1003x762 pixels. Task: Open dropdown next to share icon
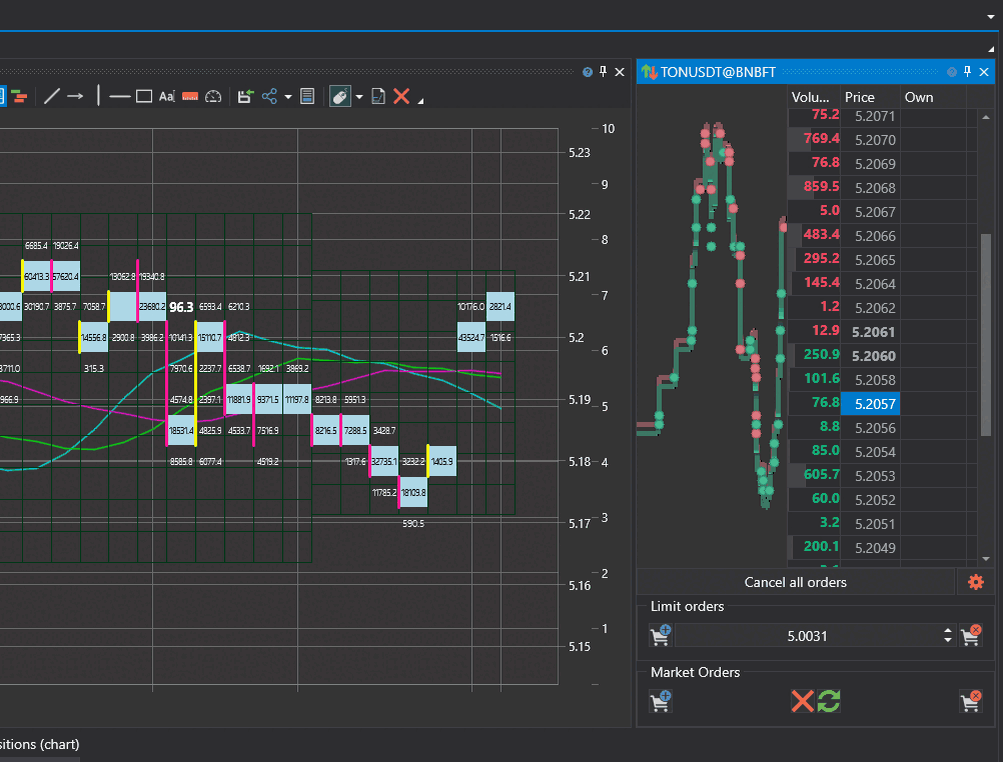pos(286,95)
